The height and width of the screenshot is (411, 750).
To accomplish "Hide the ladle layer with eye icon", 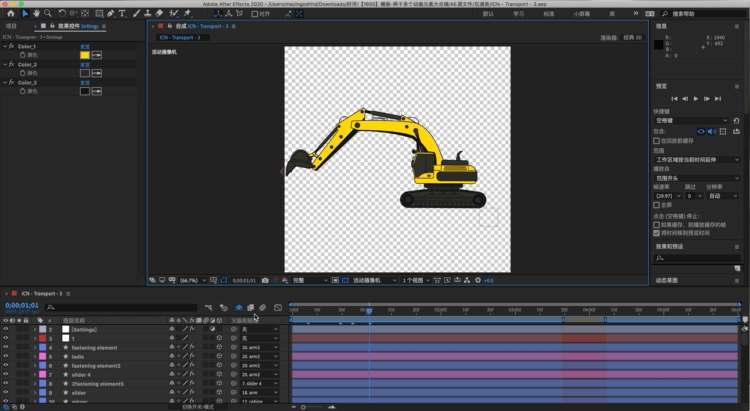I will click(x=5, y=356).
